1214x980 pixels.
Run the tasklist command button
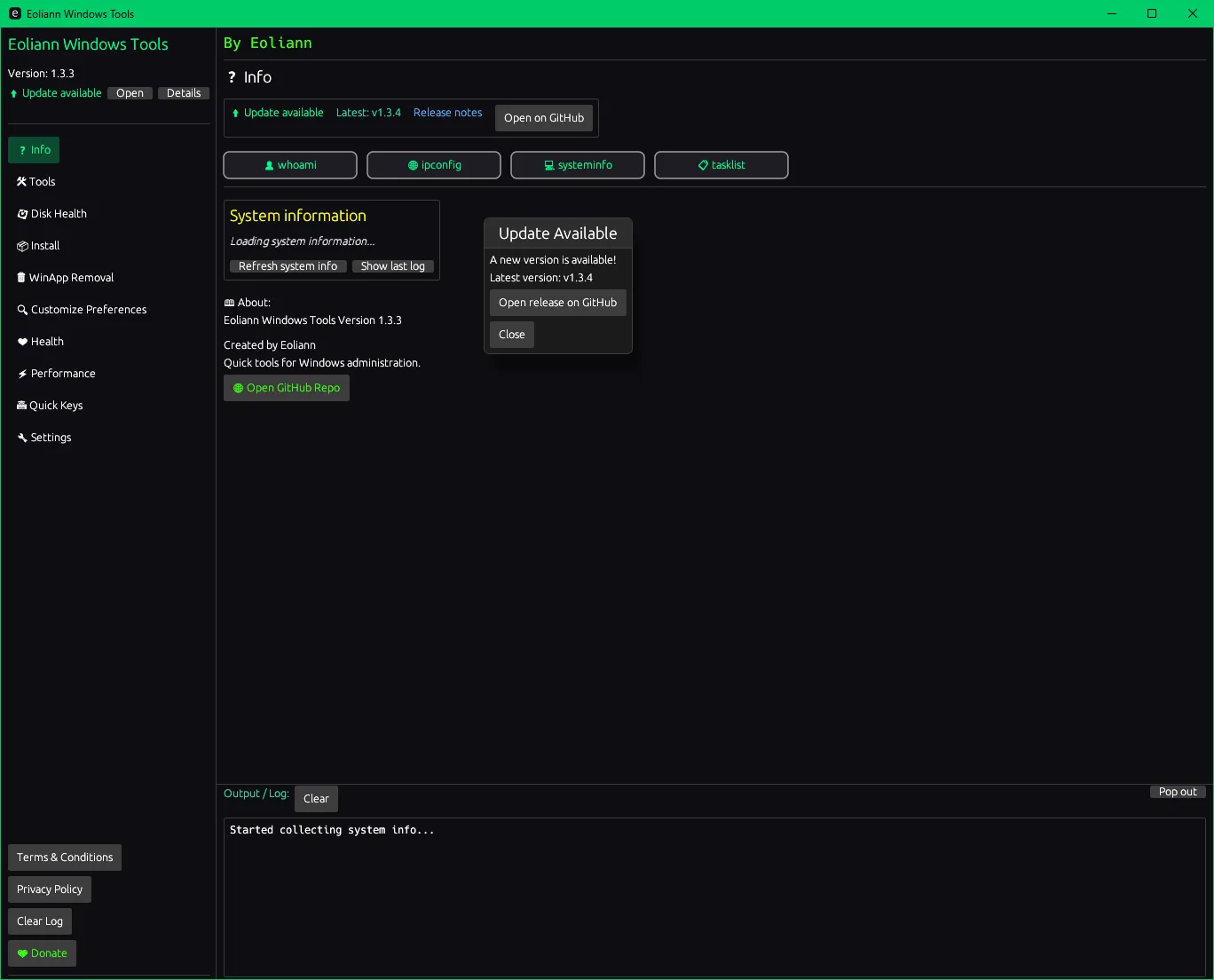click(x=721, y=165)
